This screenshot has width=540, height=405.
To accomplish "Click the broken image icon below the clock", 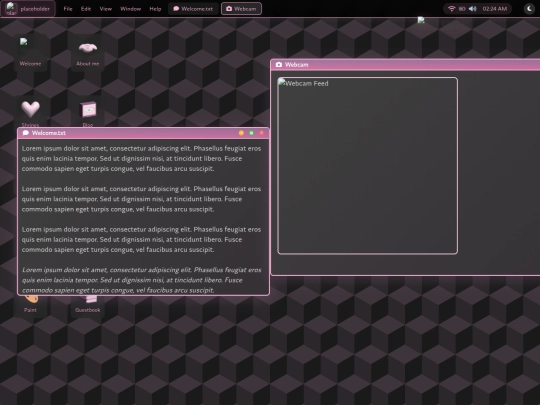I will pos(421,20).
